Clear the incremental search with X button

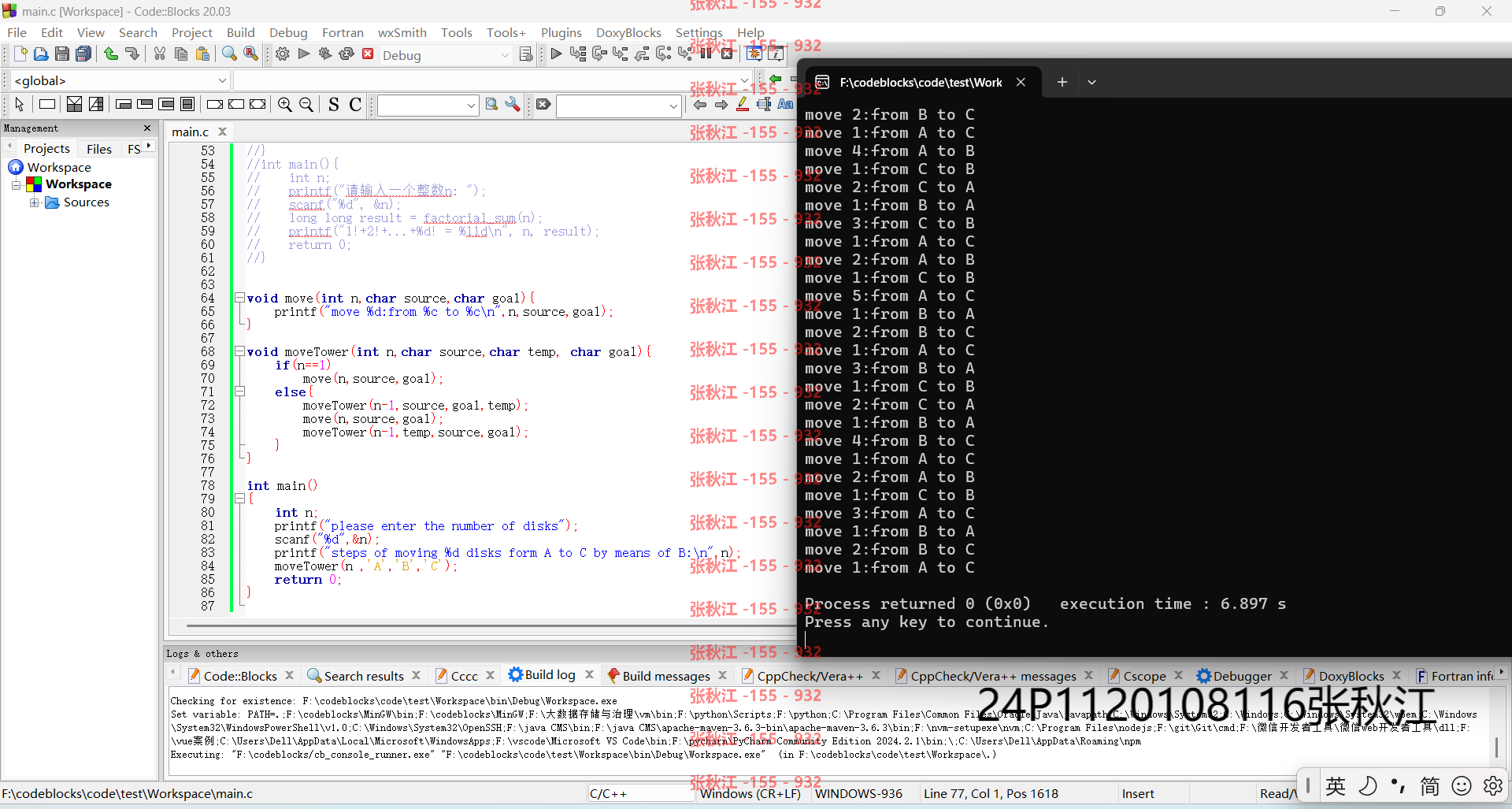click(x=543, y=105)
